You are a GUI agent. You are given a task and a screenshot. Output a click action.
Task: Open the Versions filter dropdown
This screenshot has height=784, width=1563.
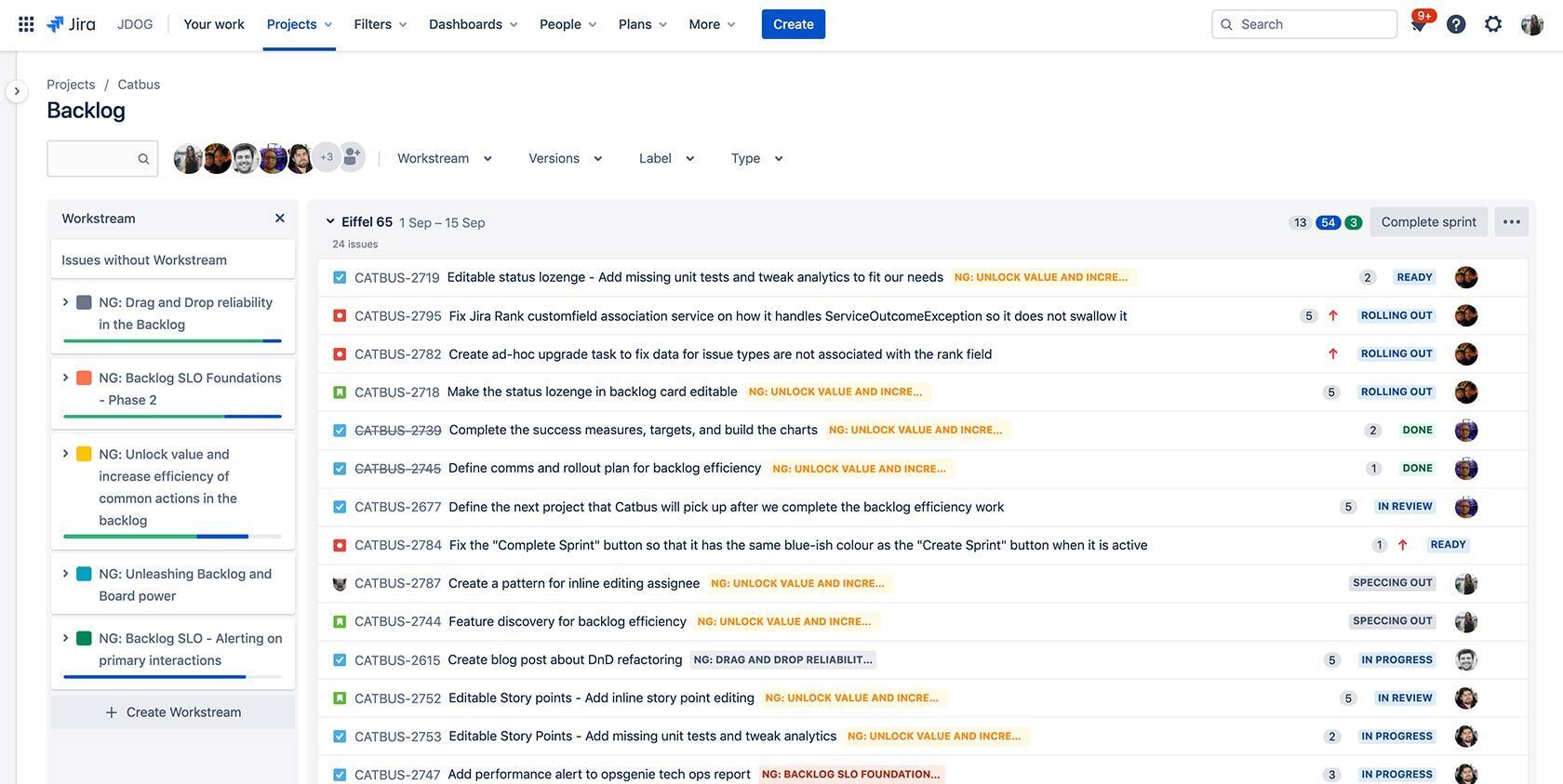(565, 158)
